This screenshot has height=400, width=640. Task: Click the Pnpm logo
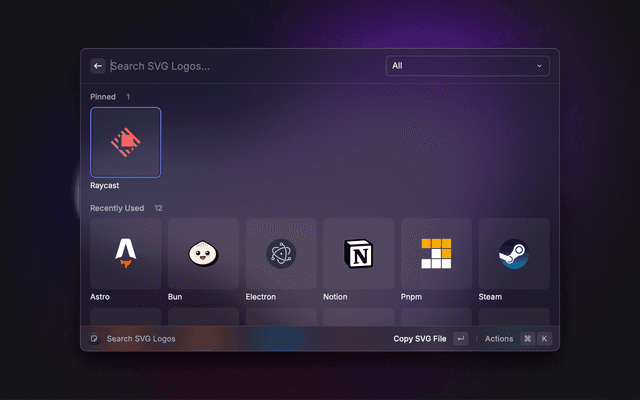pos(436,254)
